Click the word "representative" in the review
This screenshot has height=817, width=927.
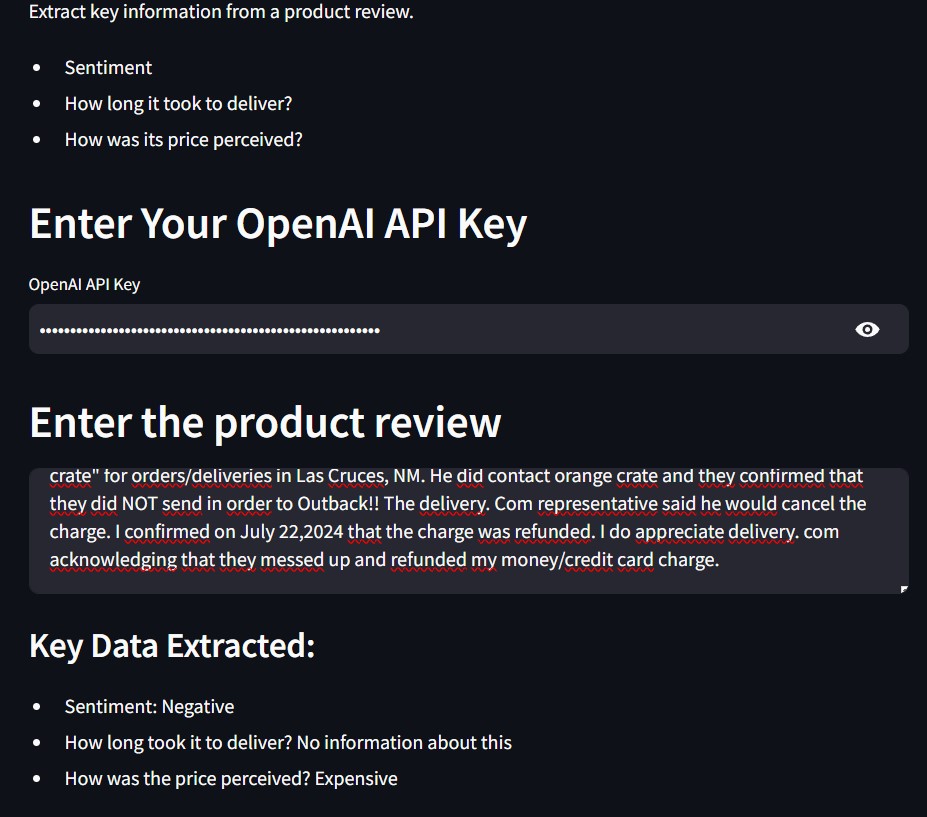click(594, 504)
